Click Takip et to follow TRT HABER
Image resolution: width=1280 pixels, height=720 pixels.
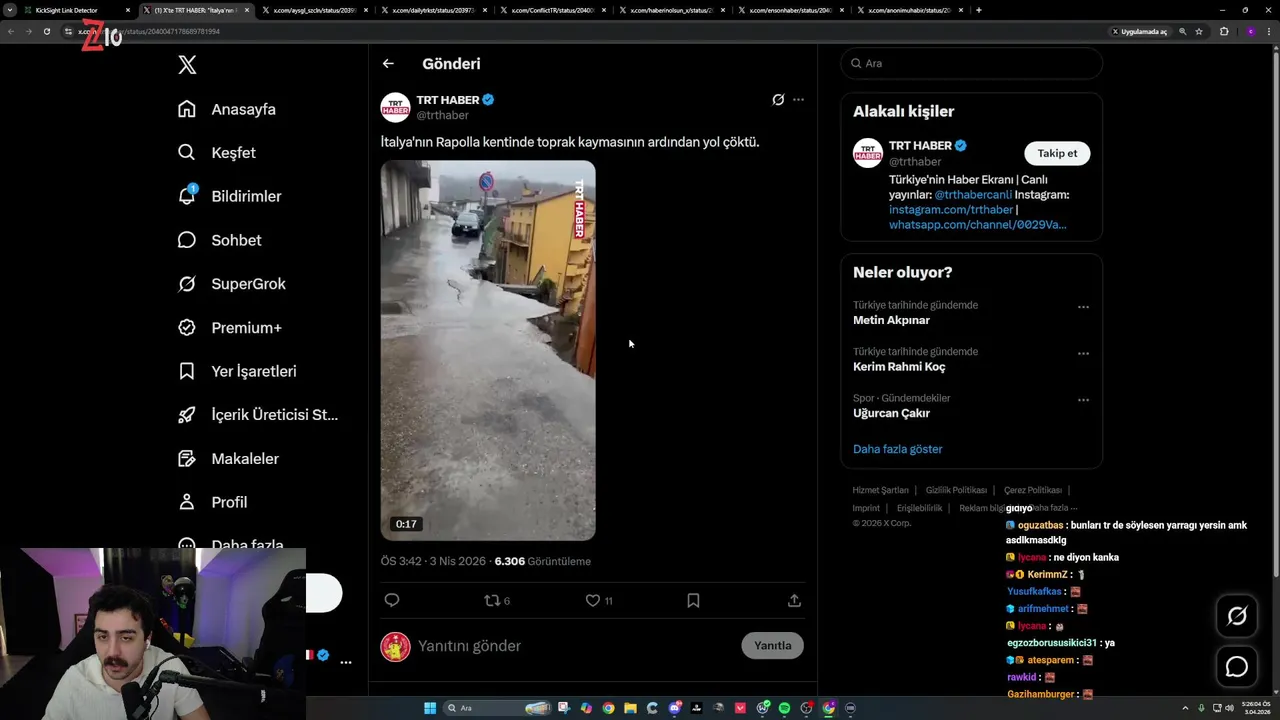pyautogui.click(x=1057, y=153)
